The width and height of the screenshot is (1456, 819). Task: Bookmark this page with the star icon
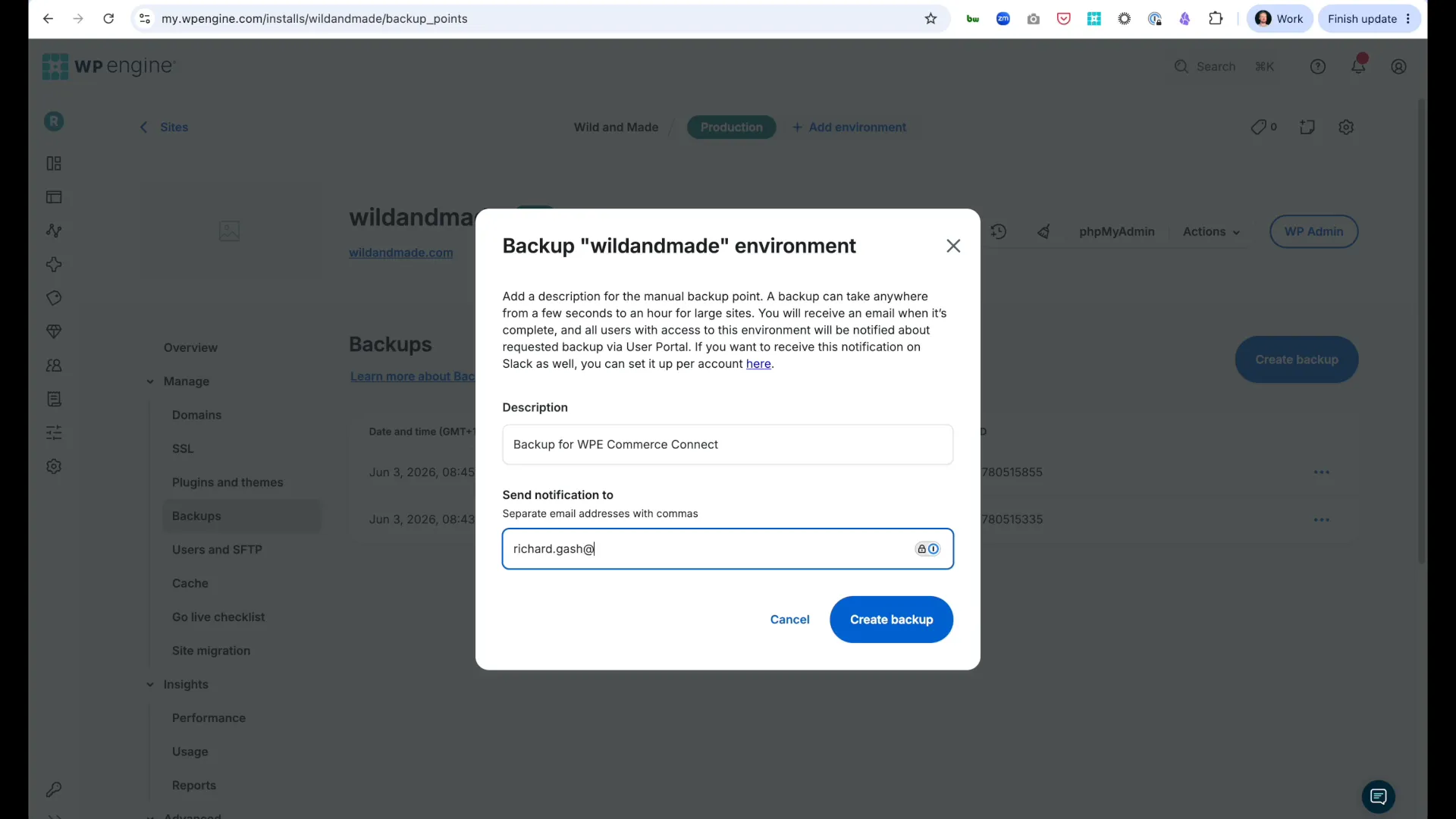click(x=930, y=19)
